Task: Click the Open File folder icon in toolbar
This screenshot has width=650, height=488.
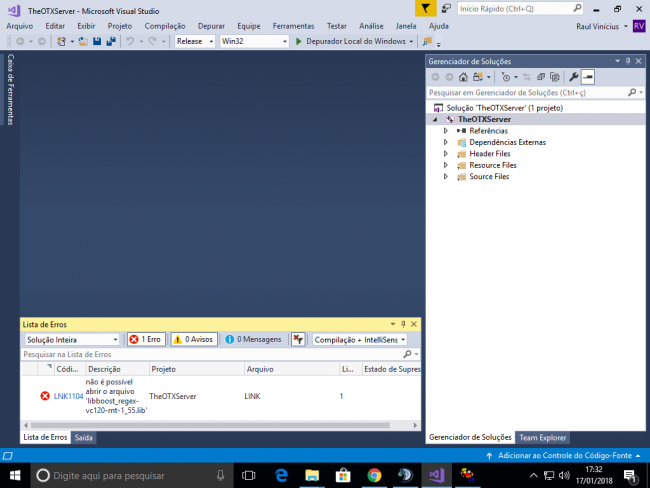Action: point(83,41)
